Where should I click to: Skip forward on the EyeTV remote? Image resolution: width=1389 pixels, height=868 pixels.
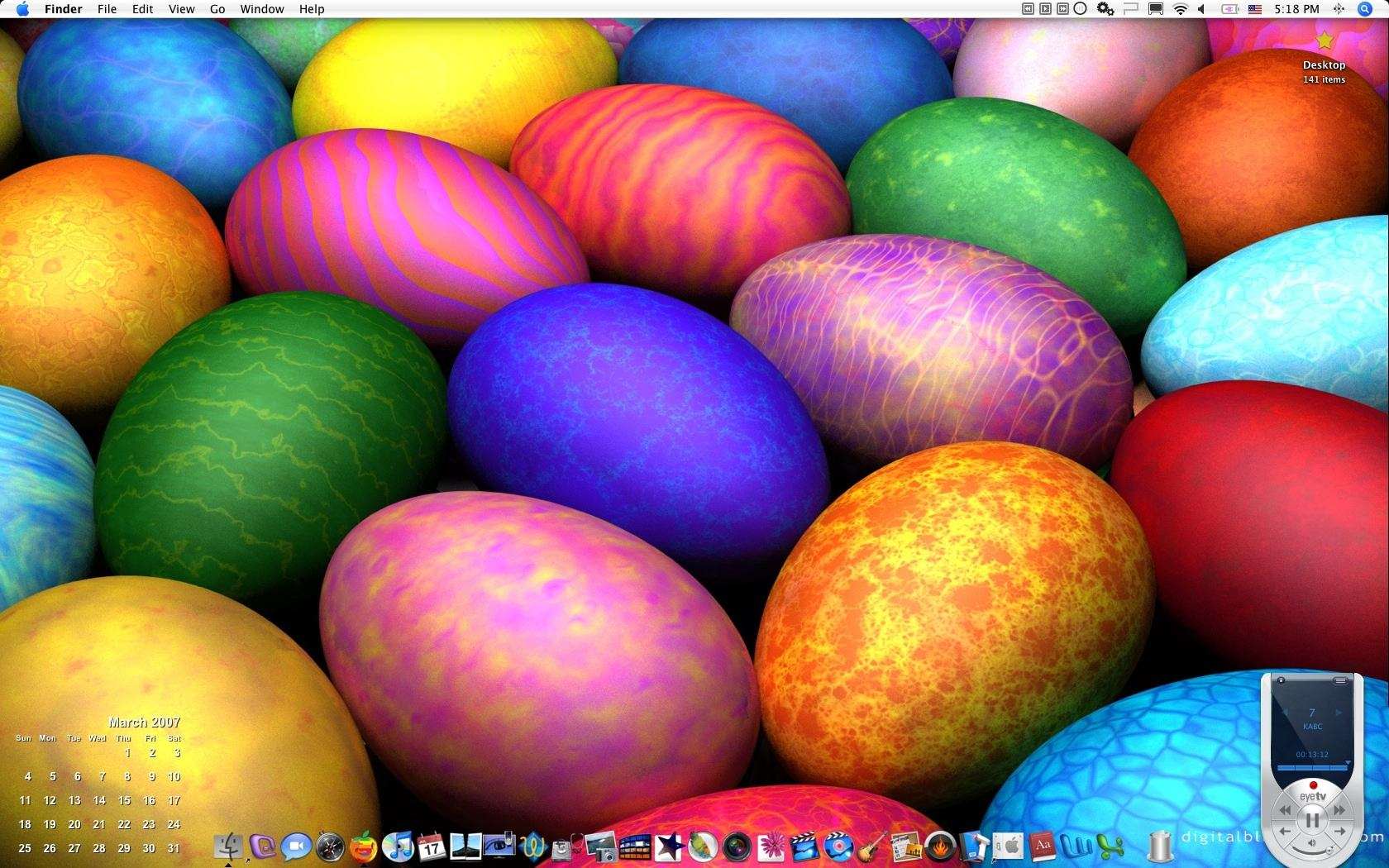(x=1339, y=811)
